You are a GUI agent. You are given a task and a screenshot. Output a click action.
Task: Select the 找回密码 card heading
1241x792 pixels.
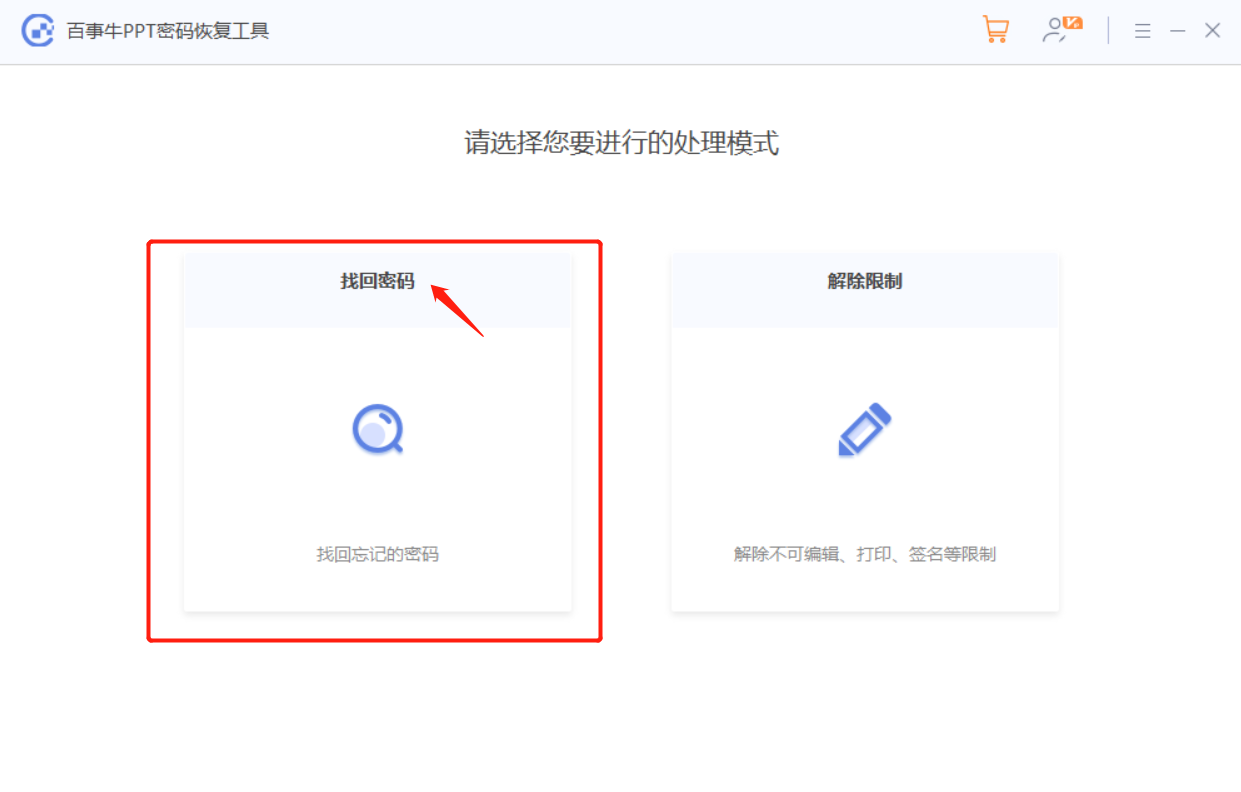[x=377, y=282]
